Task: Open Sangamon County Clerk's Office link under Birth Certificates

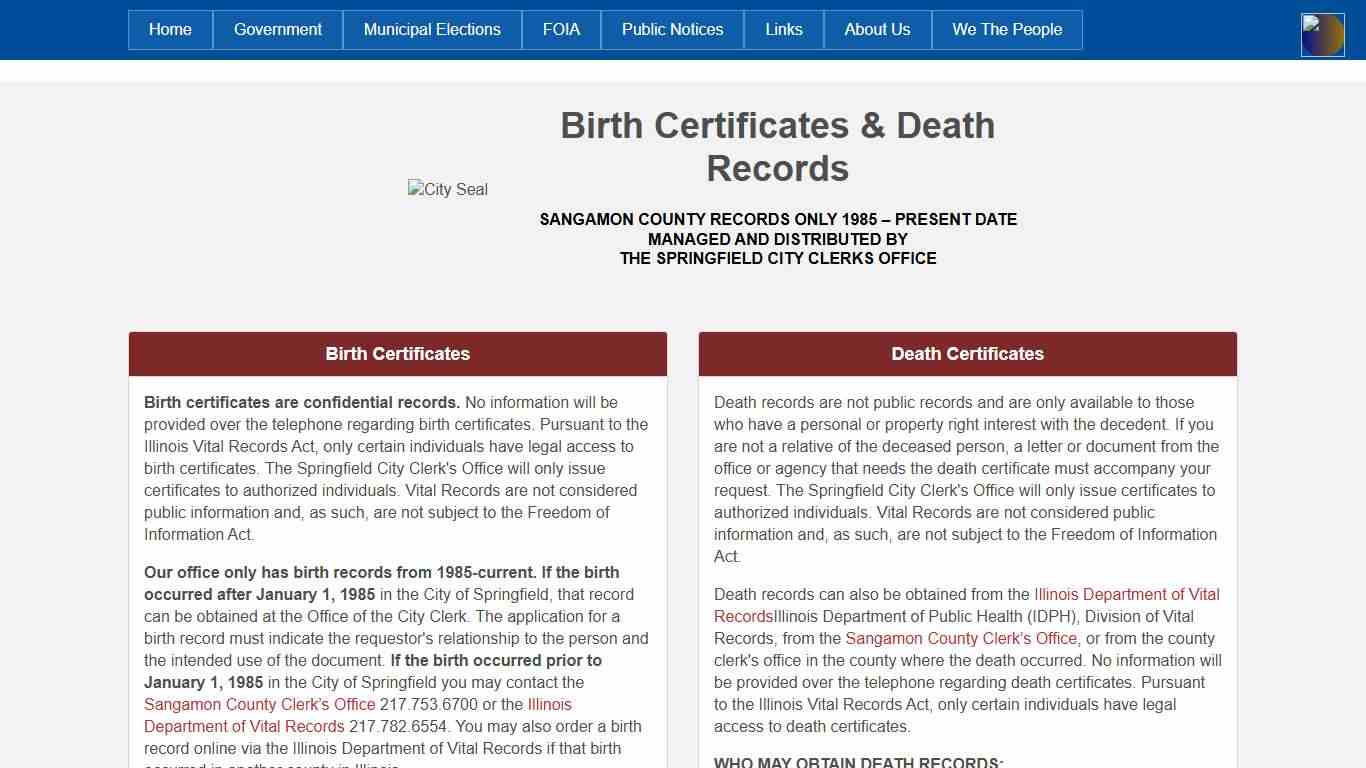Action: pyautogui.click(x=259, y=704)
